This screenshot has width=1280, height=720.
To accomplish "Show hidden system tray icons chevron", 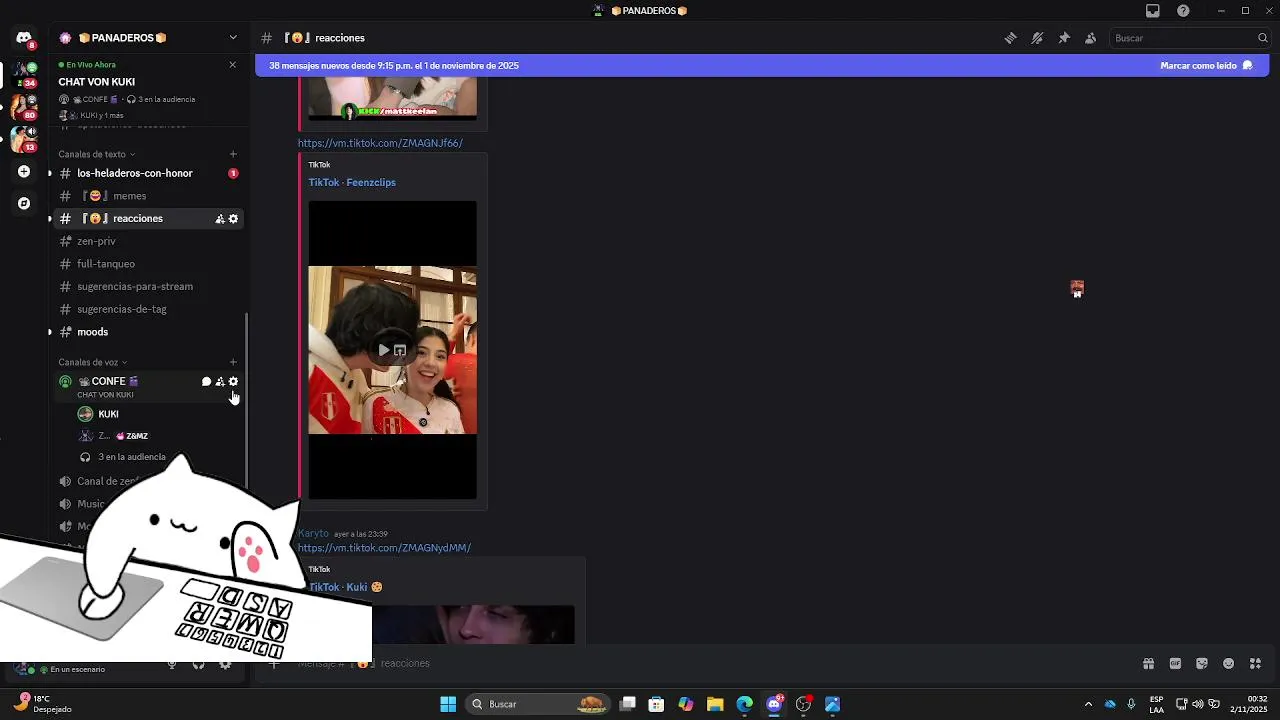I will [1088, 704].
